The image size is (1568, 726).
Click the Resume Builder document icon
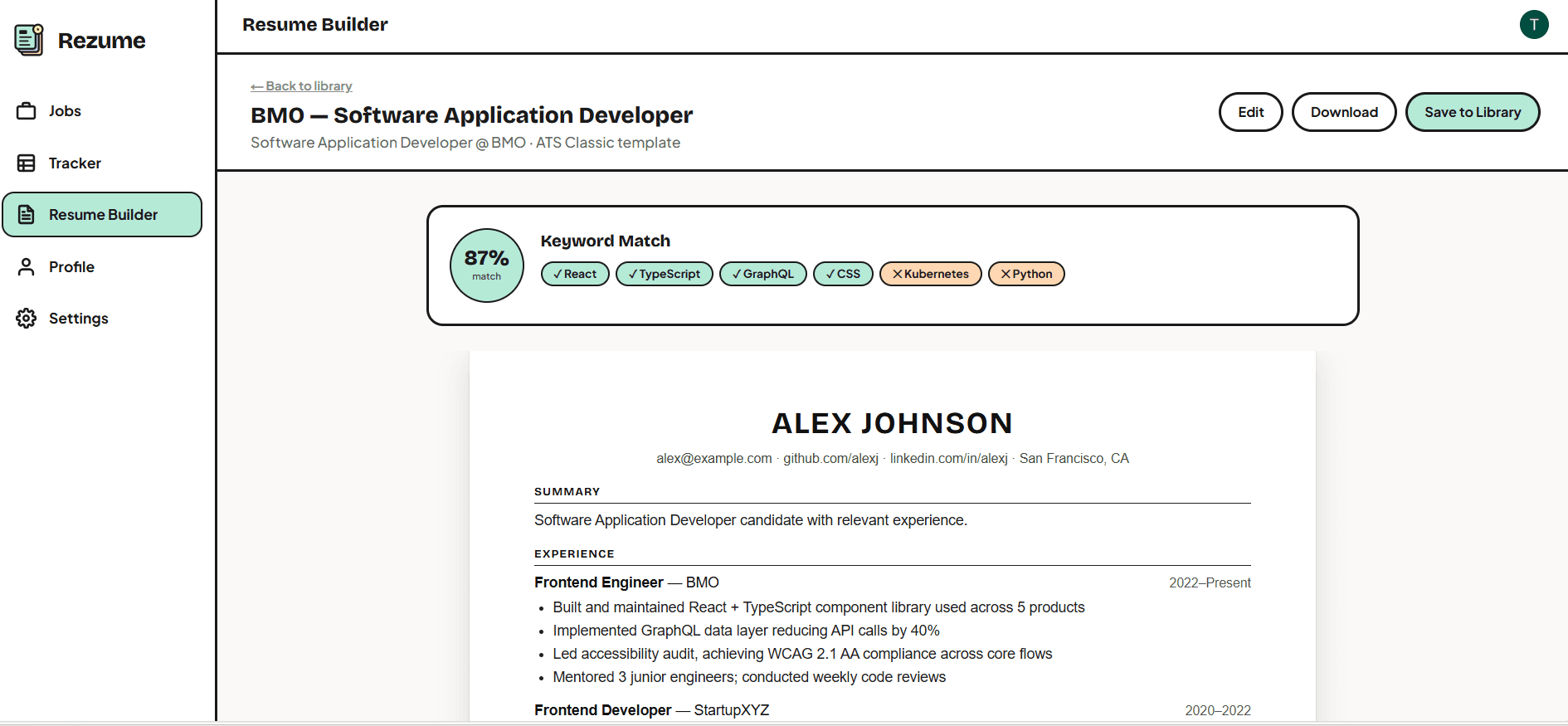pyautogui.click(x=27, y=215)
